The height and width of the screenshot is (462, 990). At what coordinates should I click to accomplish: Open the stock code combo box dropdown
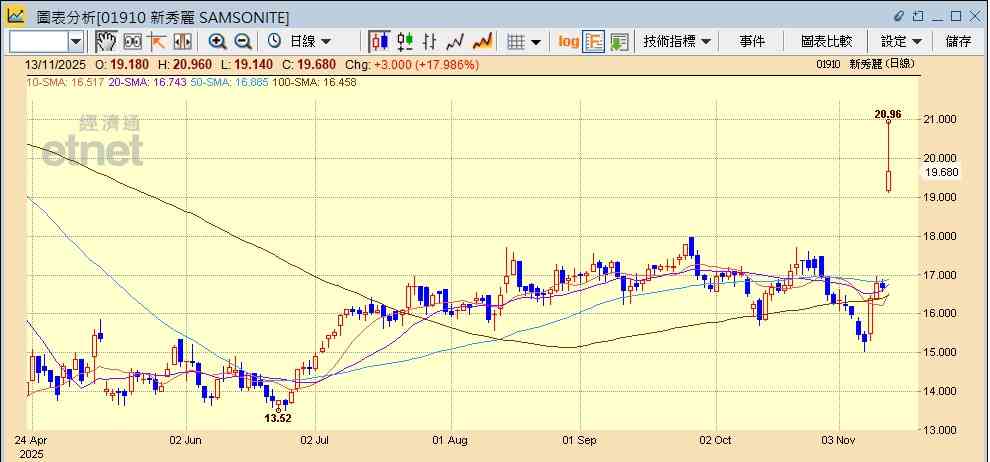[76, 41]
